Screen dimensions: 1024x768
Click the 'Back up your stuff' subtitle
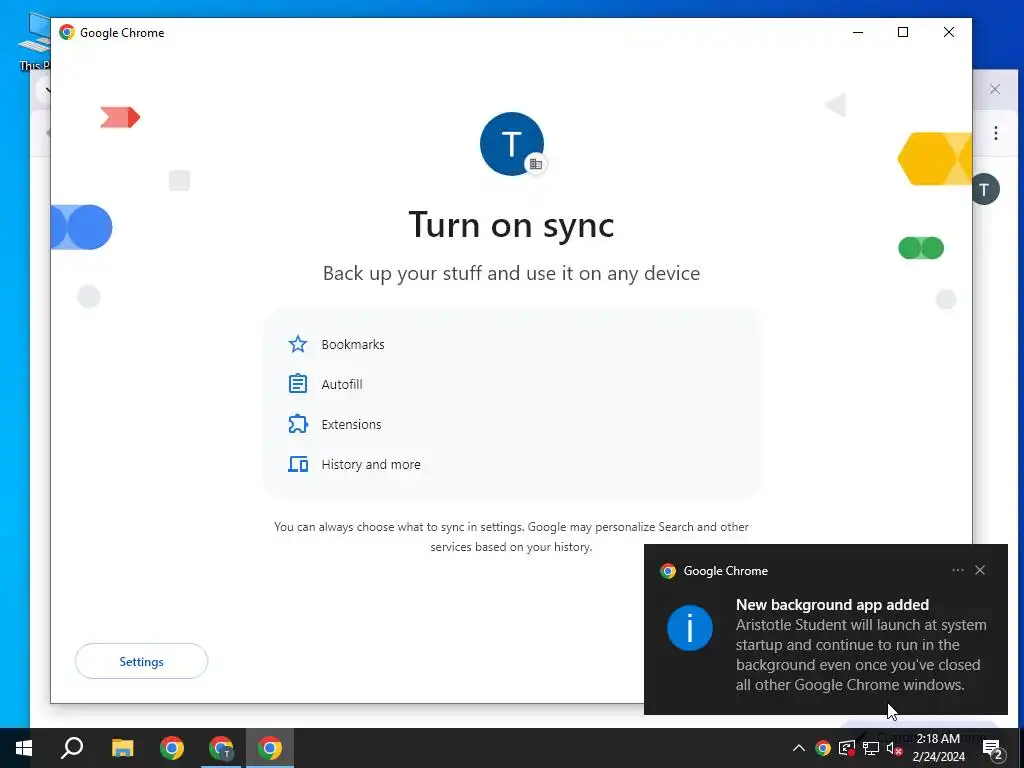click(511, 273)
